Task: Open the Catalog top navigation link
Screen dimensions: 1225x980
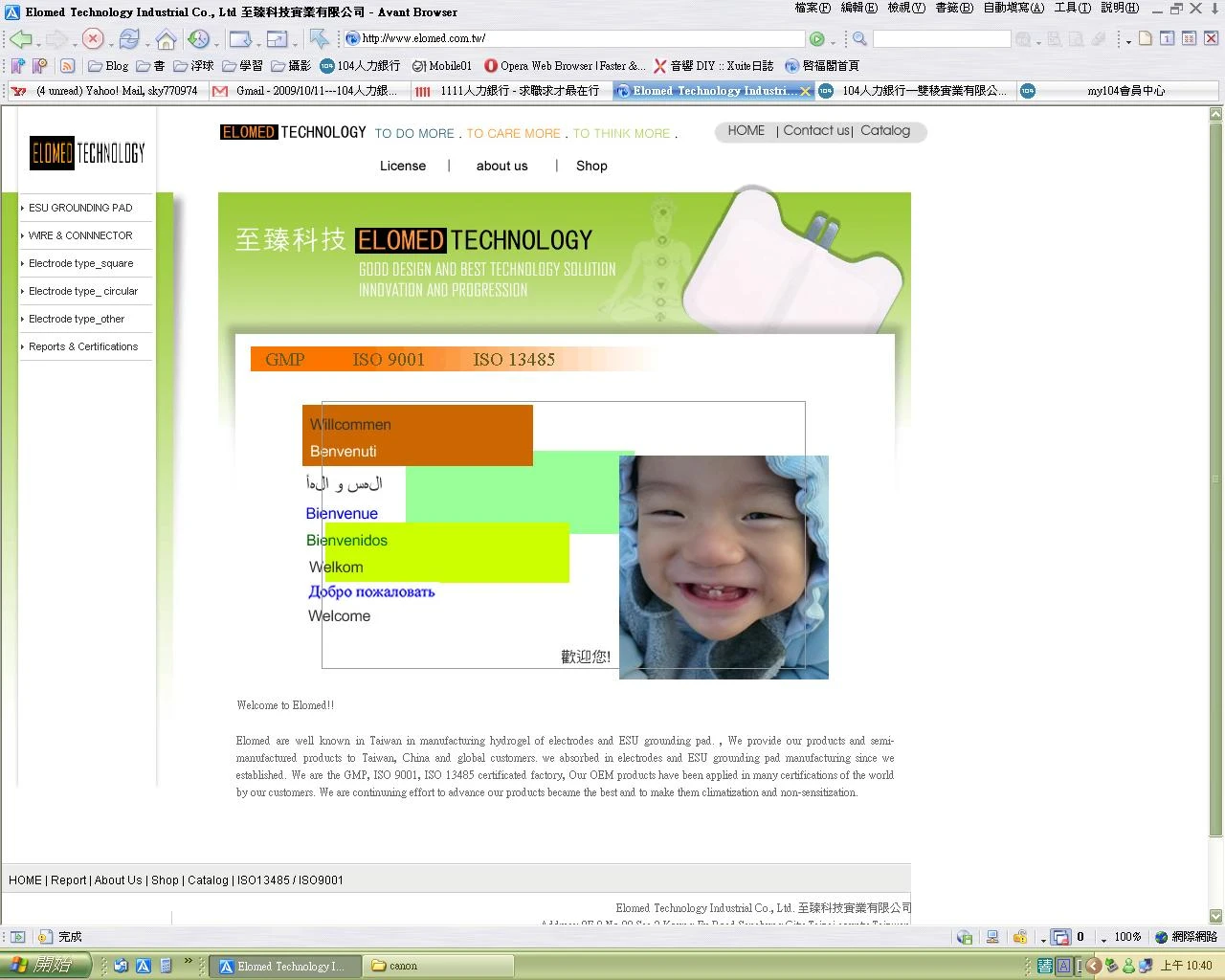Action: [x=885, y=131]
